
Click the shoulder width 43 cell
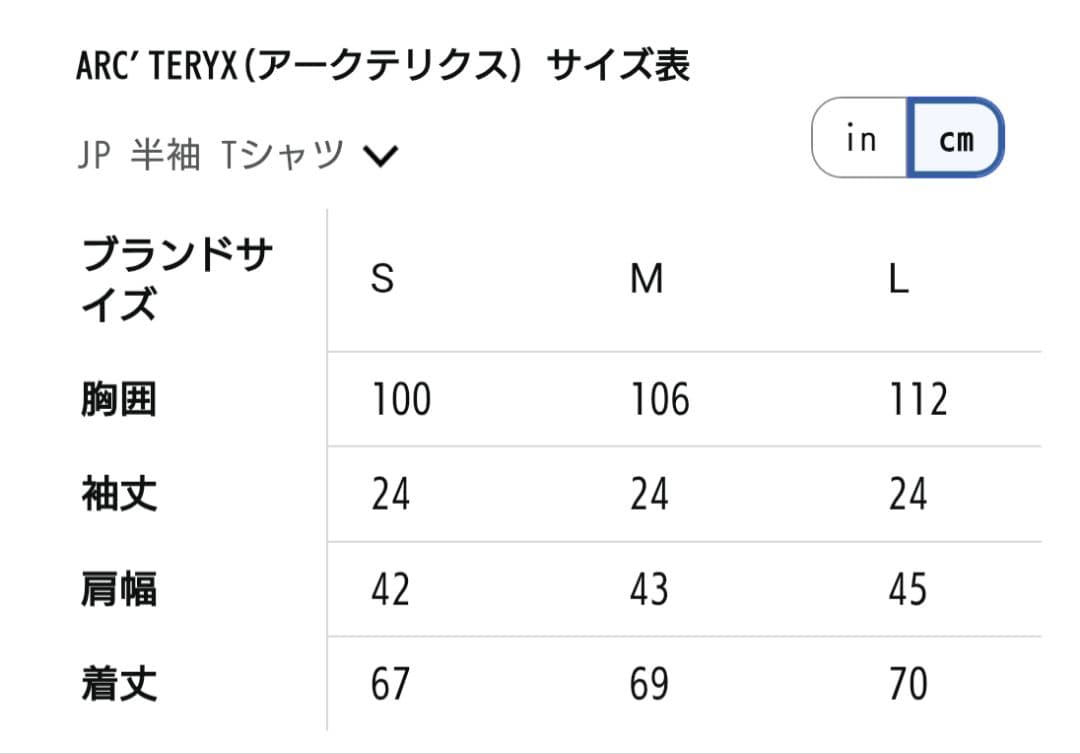click(648, 588)
